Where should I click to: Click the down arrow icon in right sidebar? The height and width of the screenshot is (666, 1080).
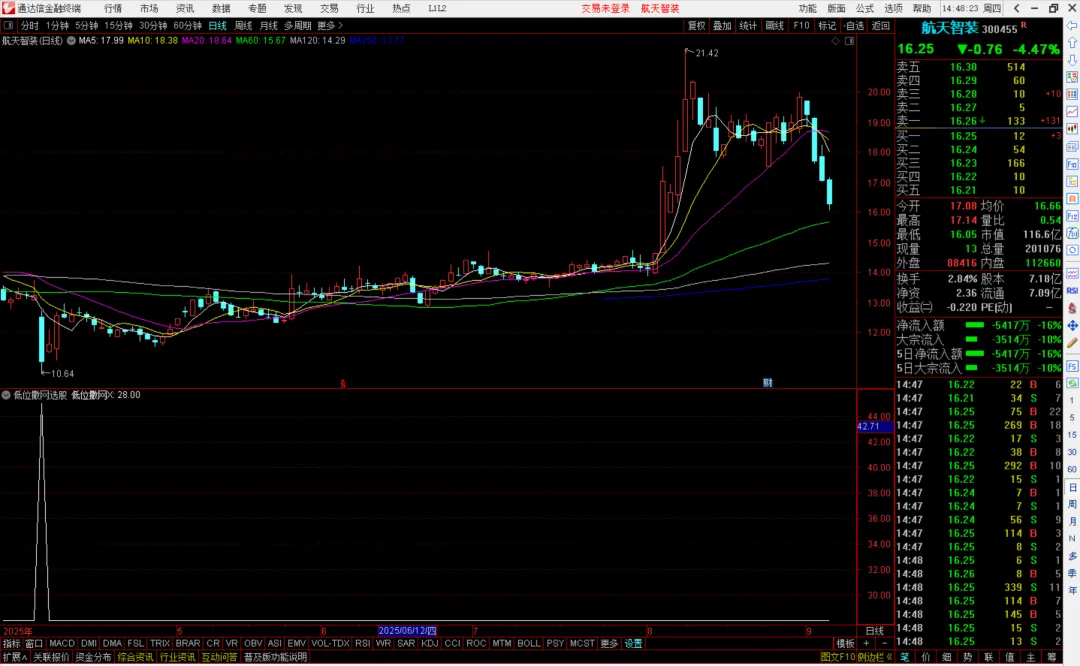(x=1072, y=60)
